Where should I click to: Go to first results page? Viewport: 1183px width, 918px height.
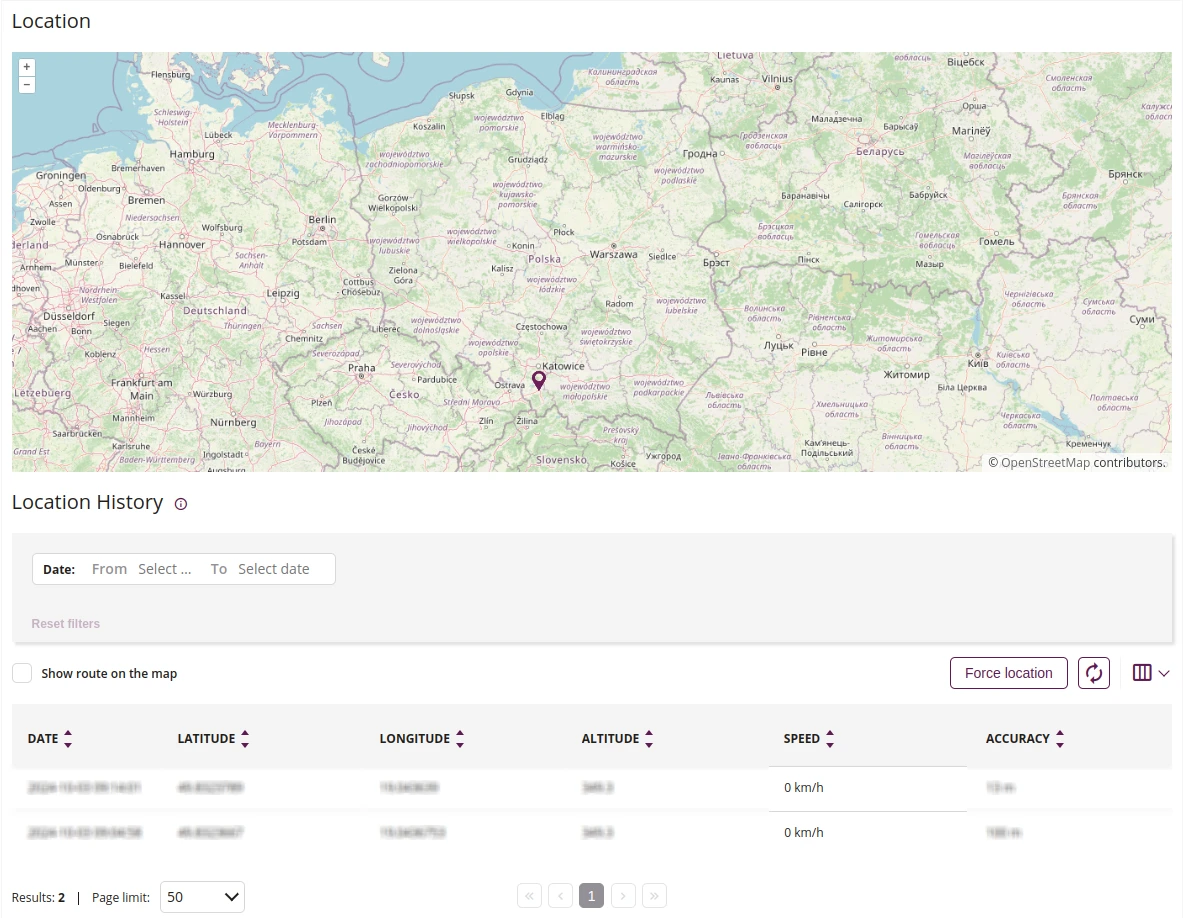[x=530, y=896]
